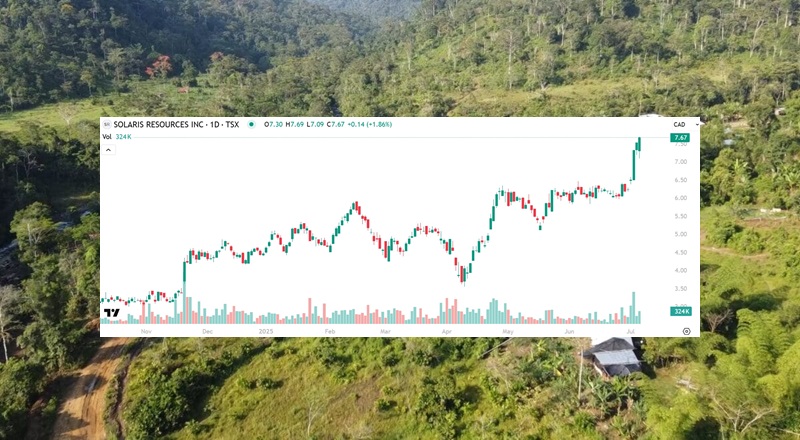The image size is (800, 440).
Task: Click the Nov label on the time axis
Action: point(146,331)
